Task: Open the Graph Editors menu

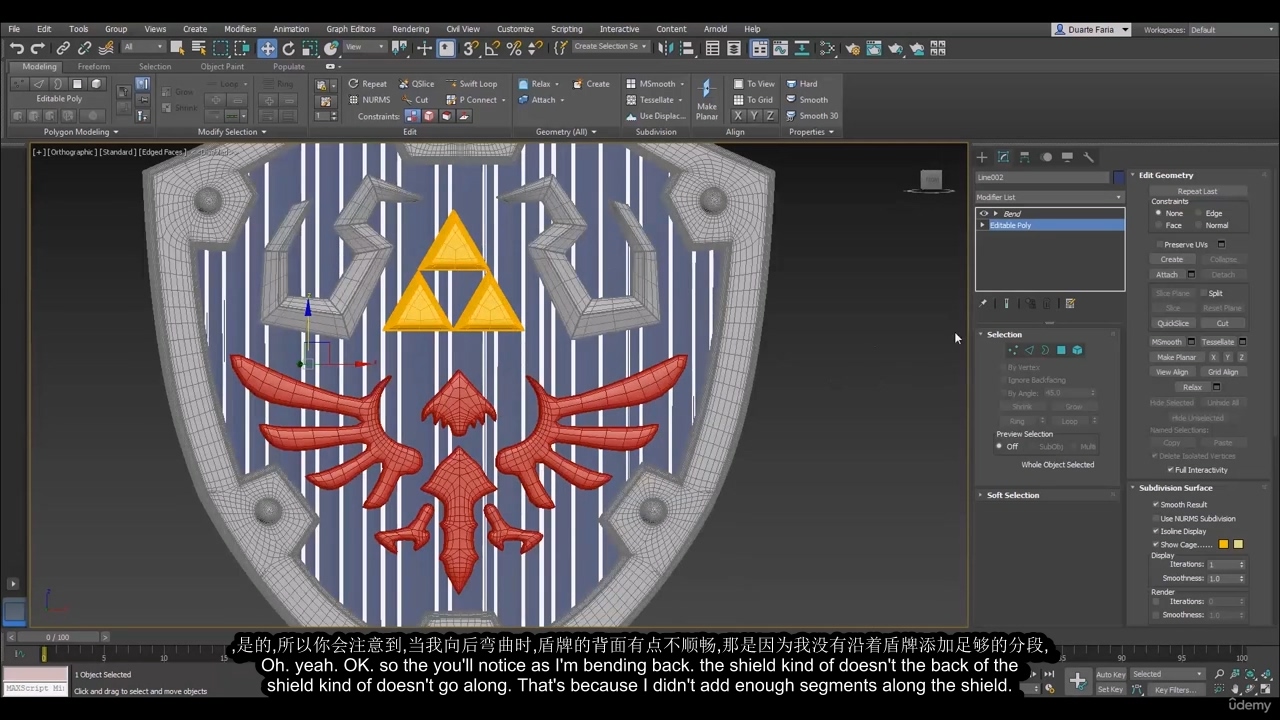Action: tap(351, 29)
